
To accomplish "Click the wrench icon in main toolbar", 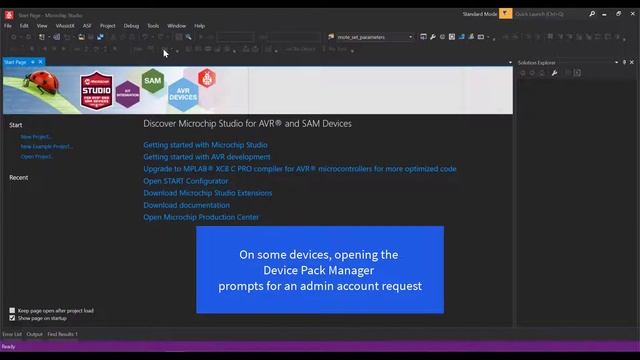I will pyautogui.click(x=433, y=37).
